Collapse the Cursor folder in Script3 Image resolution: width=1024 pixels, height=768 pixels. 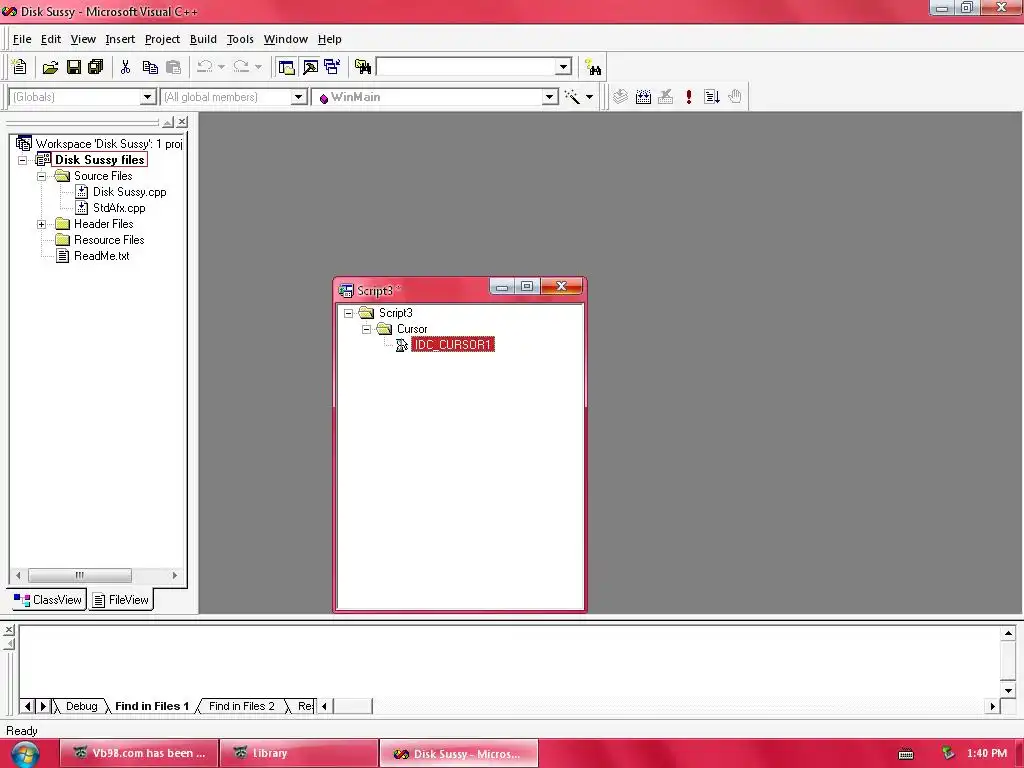pos(366,329)
